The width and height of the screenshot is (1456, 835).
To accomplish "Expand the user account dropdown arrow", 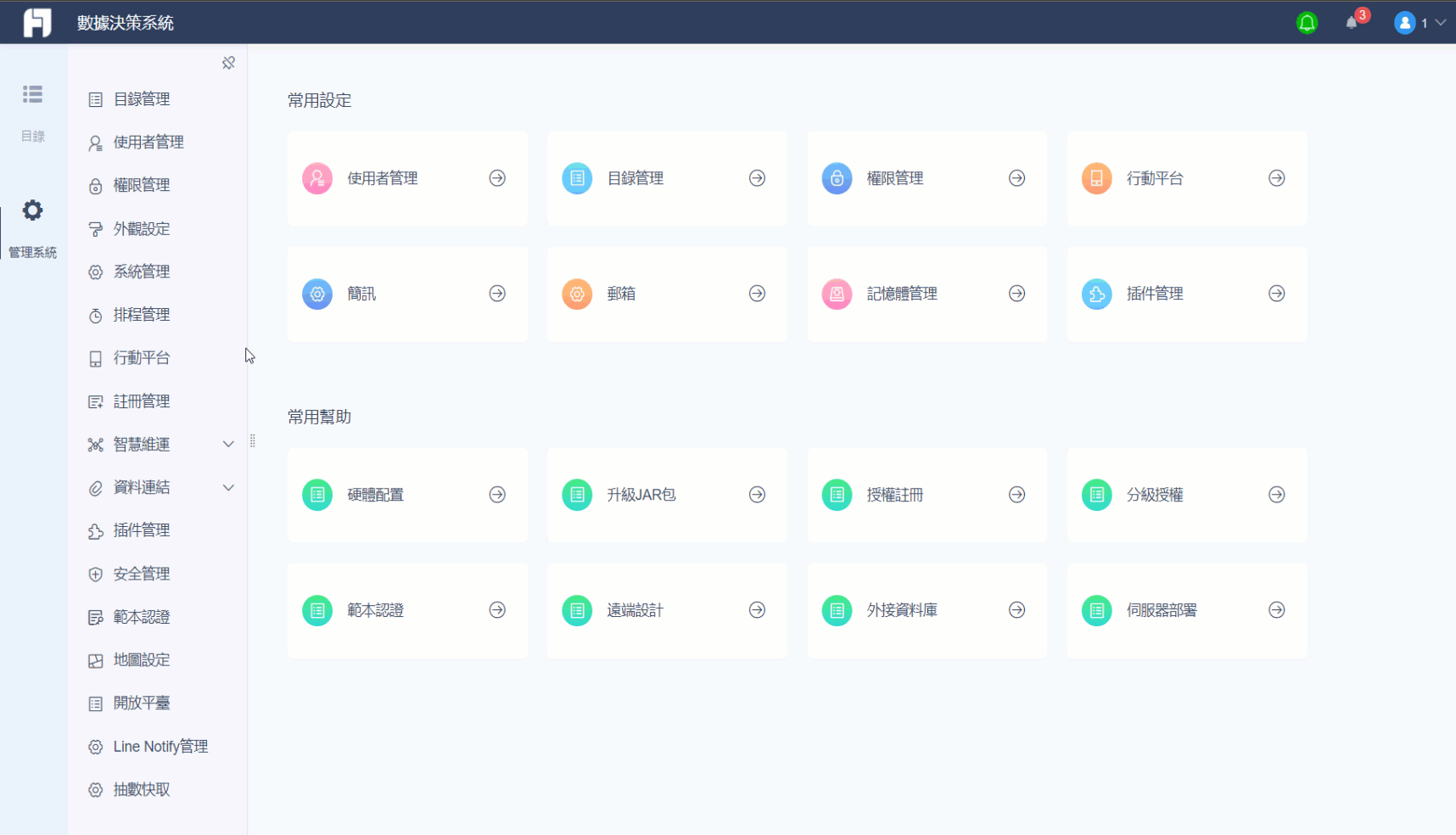I will pos(1440,23).
